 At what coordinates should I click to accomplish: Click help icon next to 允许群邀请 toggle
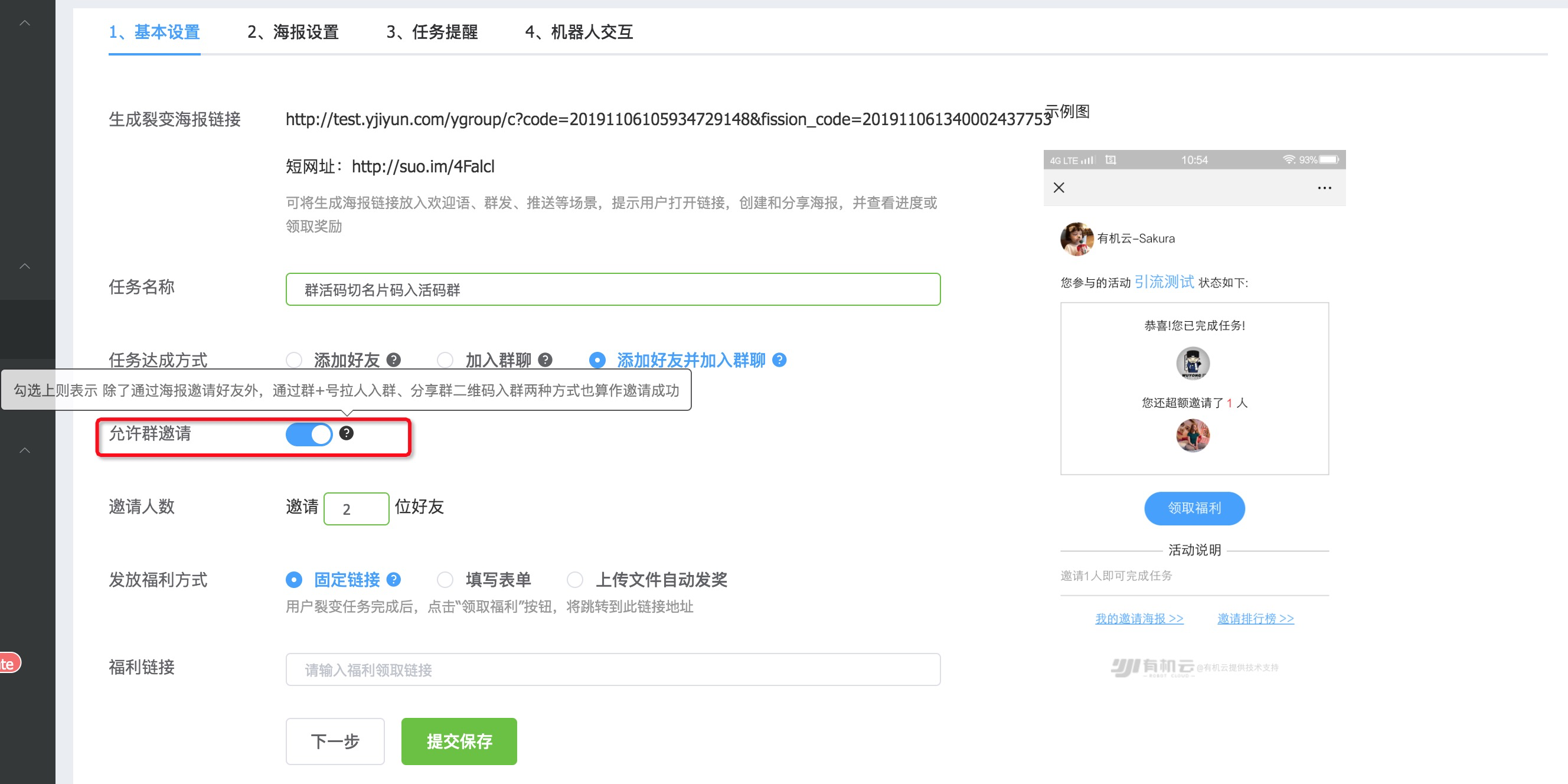(x=347, y=433)
